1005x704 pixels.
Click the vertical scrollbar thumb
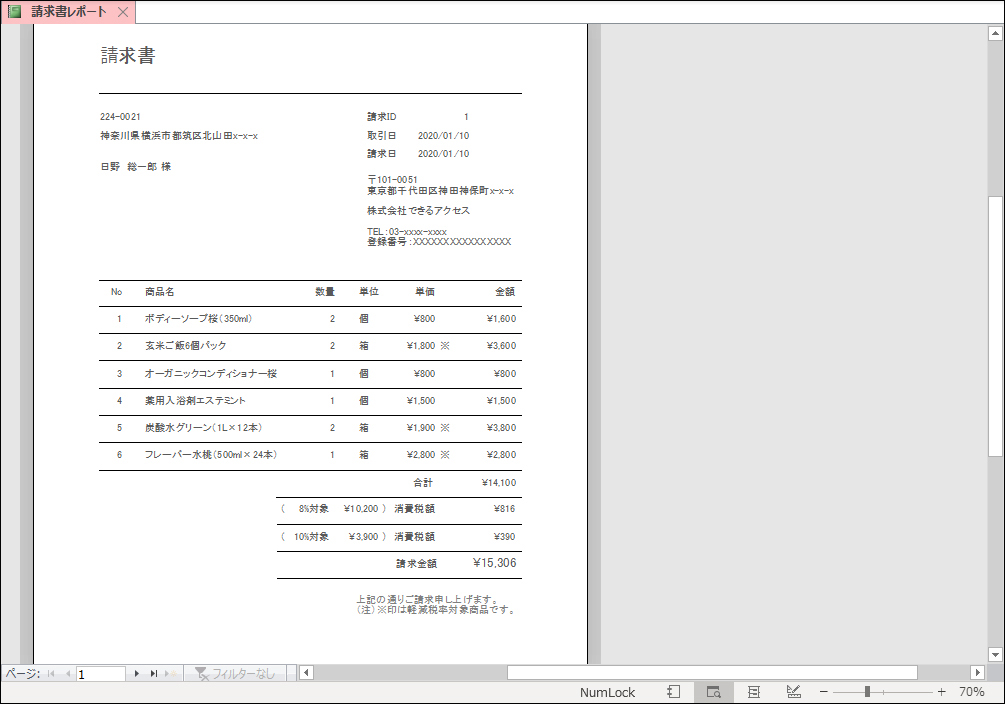[995, 326]
